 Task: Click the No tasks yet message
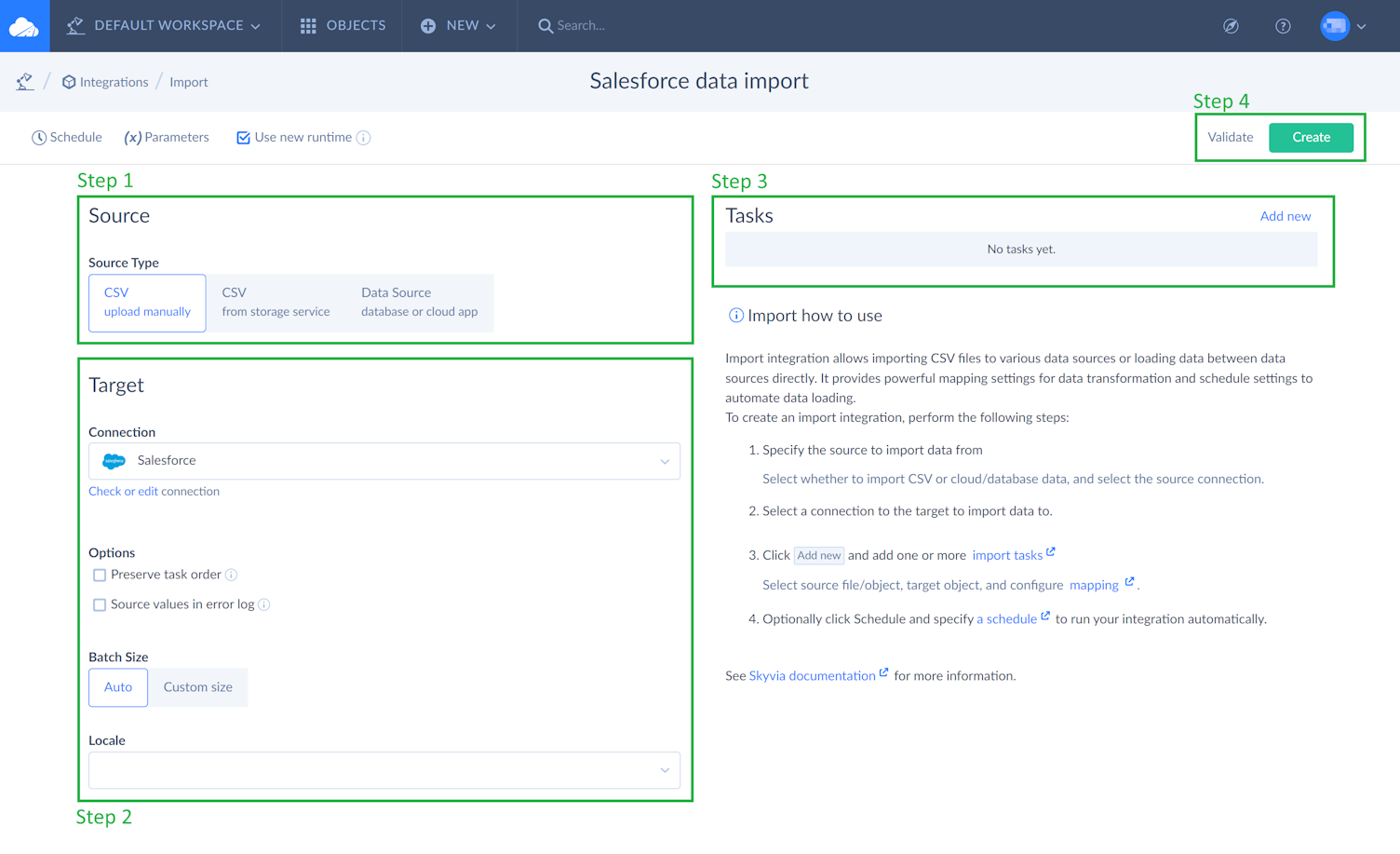pyautogui.click(x=1021, y=250)
